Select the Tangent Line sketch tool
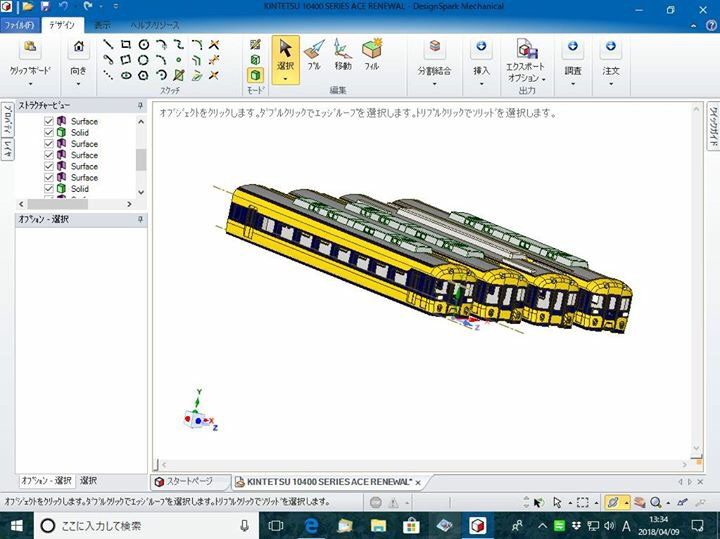 108,60
